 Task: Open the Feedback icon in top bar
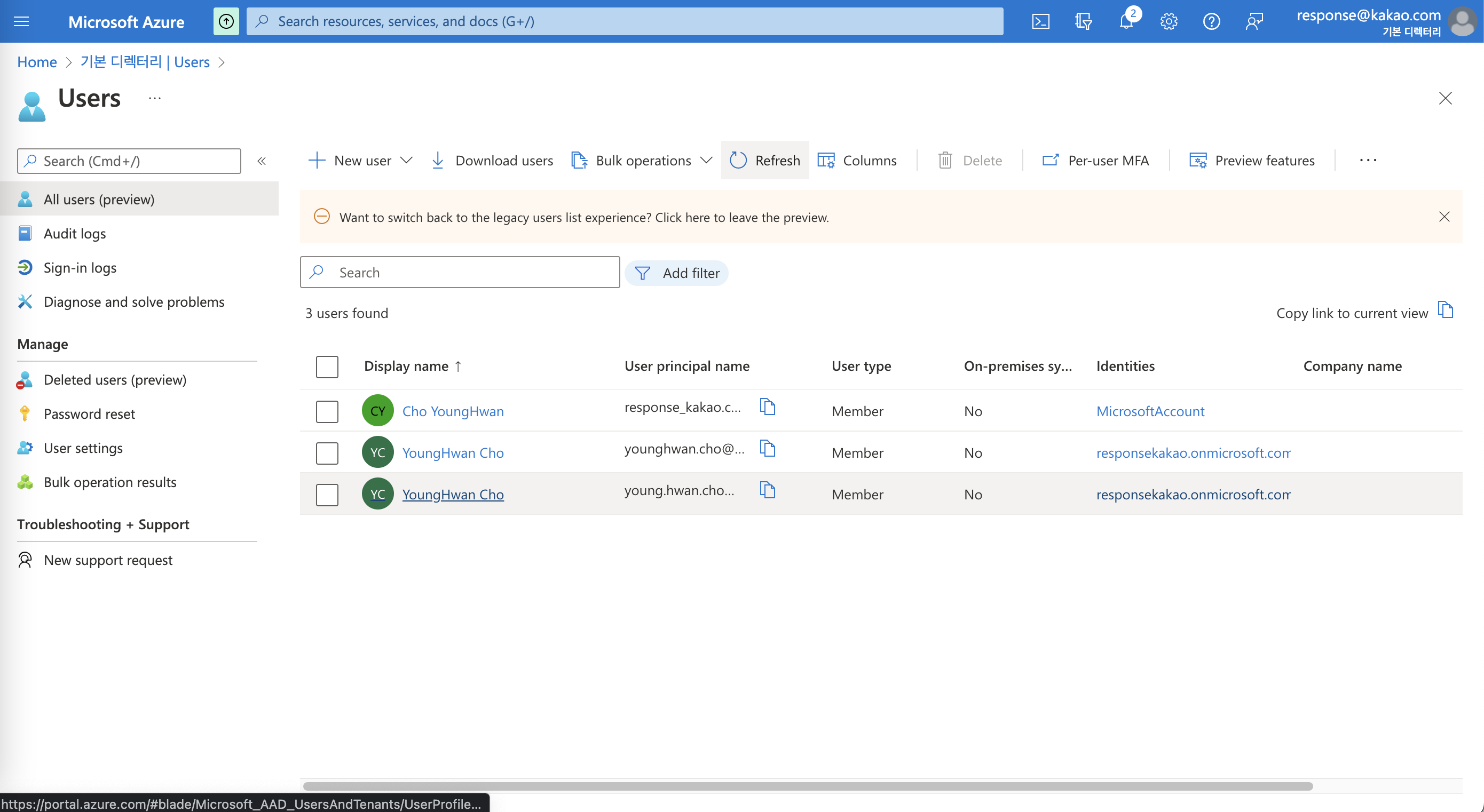1254,21
